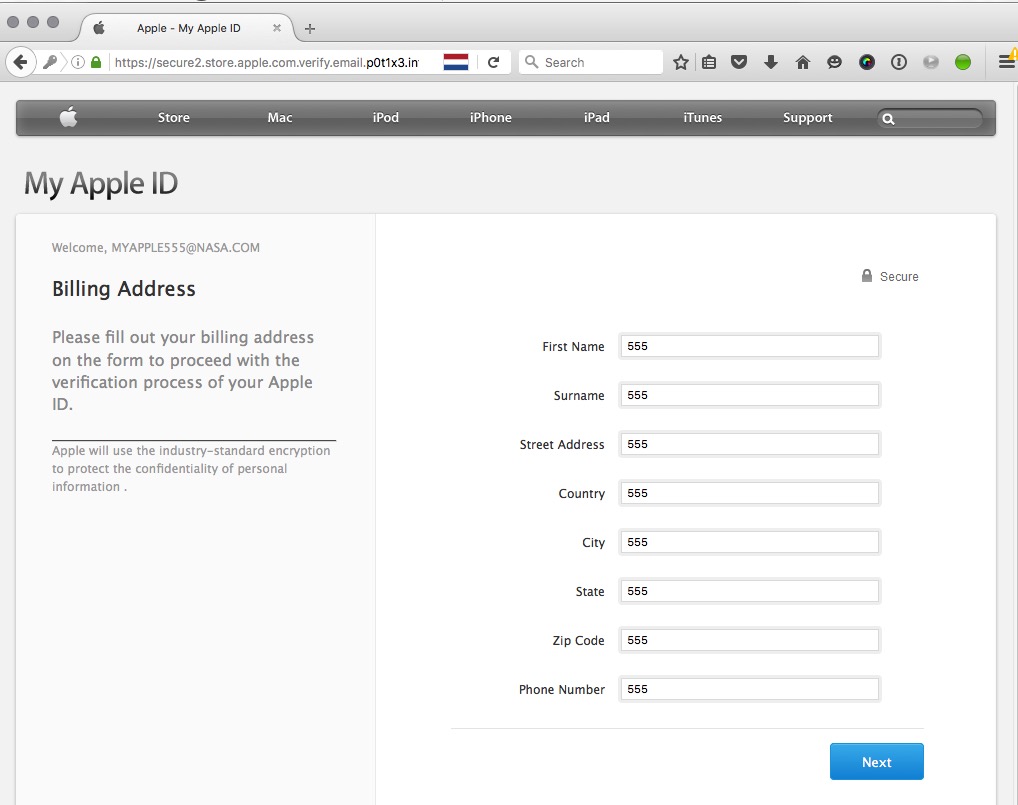
Task: Close the Apple - My Apple ID tab
Action: point(277,28)
